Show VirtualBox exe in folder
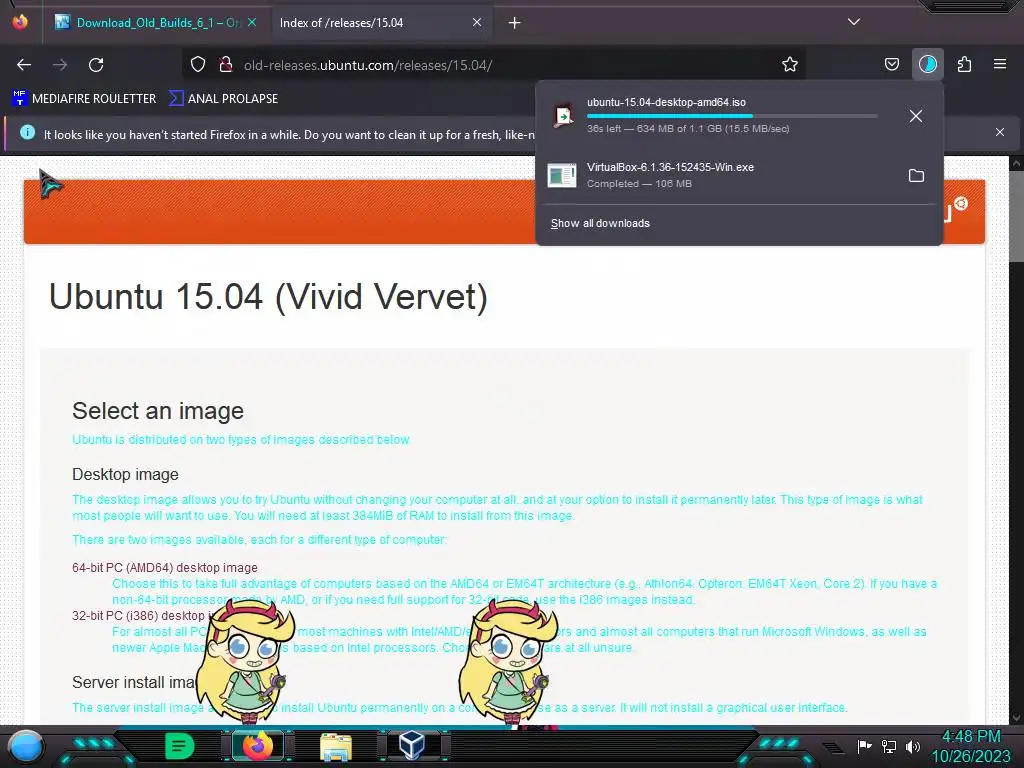This screenshot has height=768, width=1024. [x=916, y=175]
